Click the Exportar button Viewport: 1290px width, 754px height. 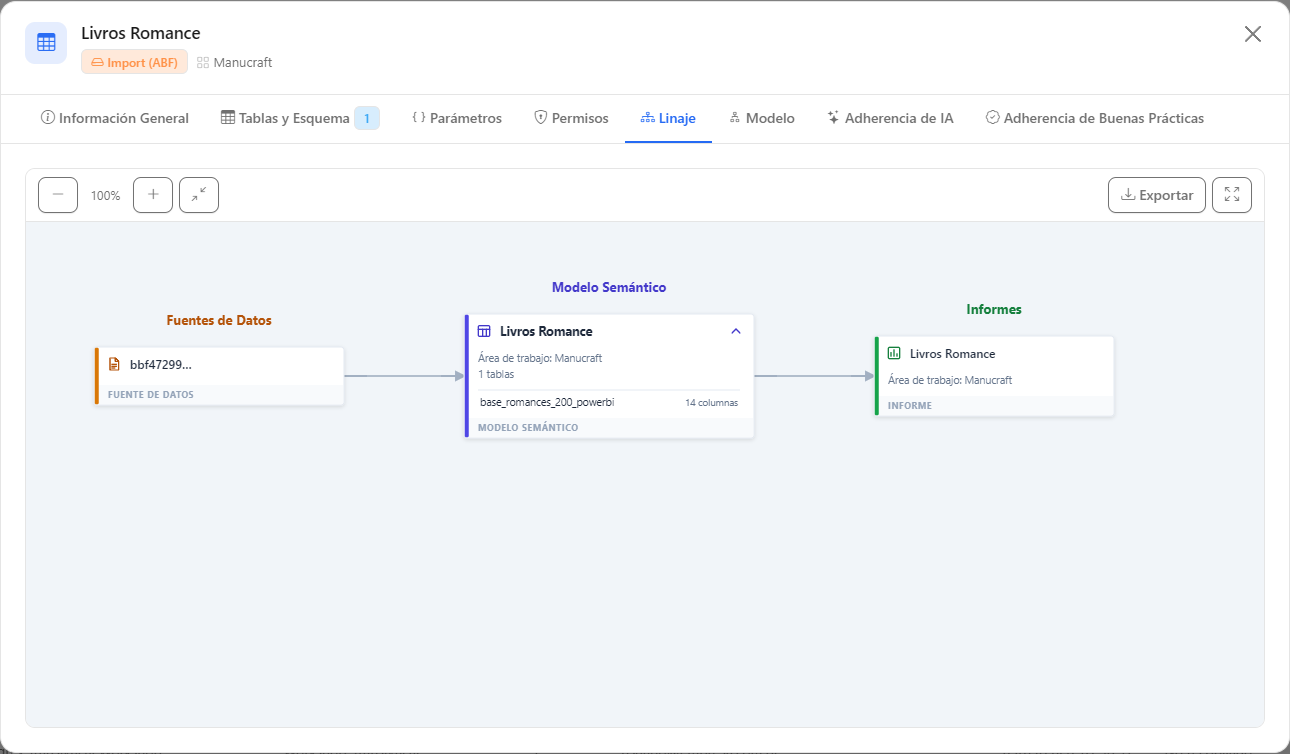pos(1157,195)
